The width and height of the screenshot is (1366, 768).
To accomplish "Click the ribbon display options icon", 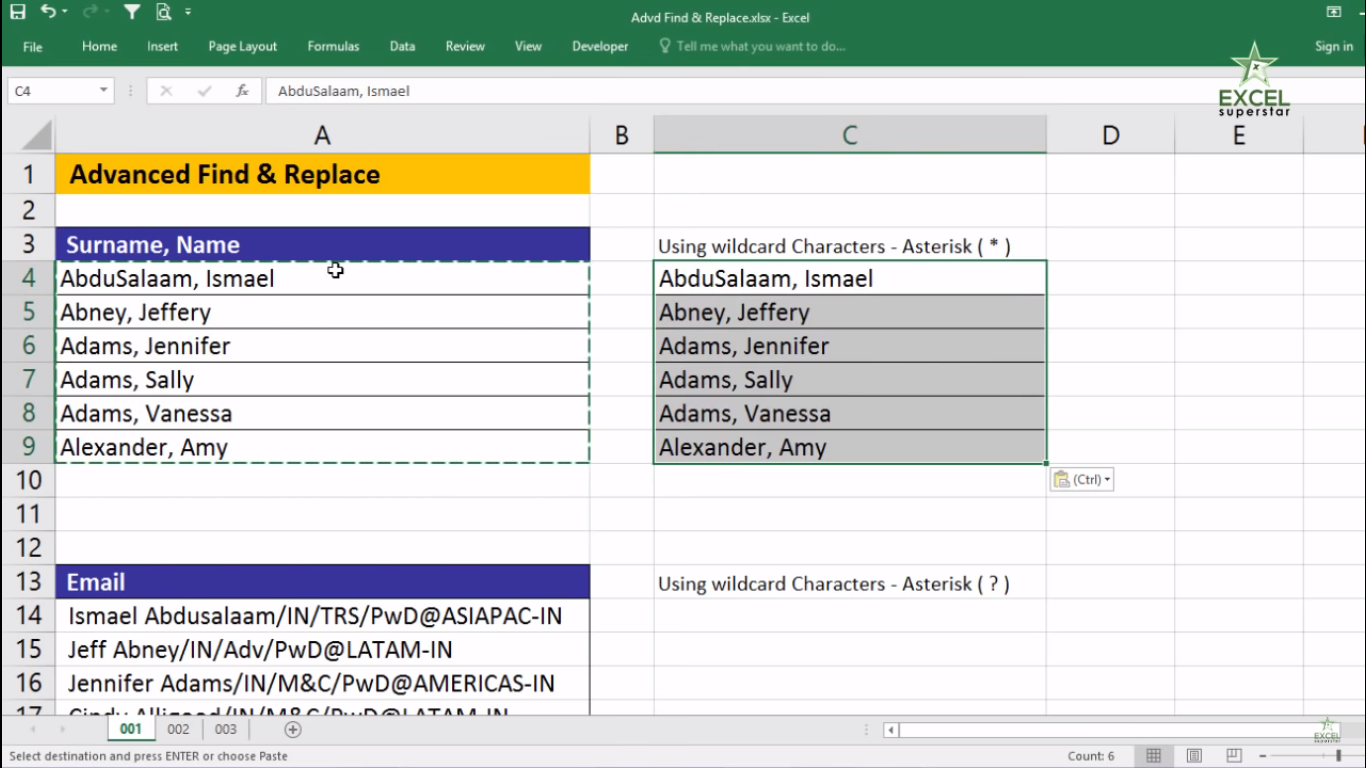I will click(1334, 12).
